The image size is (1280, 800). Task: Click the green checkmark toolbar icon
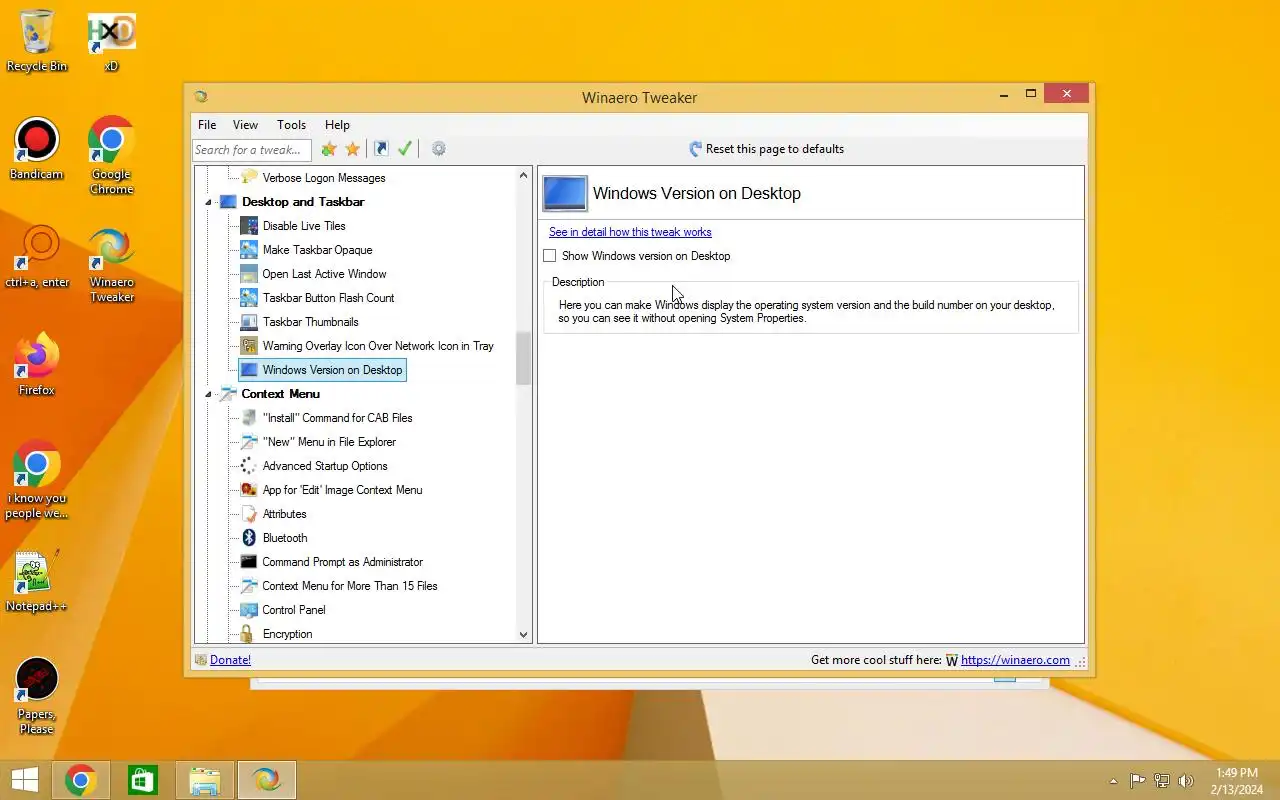(x=405, y=149)
